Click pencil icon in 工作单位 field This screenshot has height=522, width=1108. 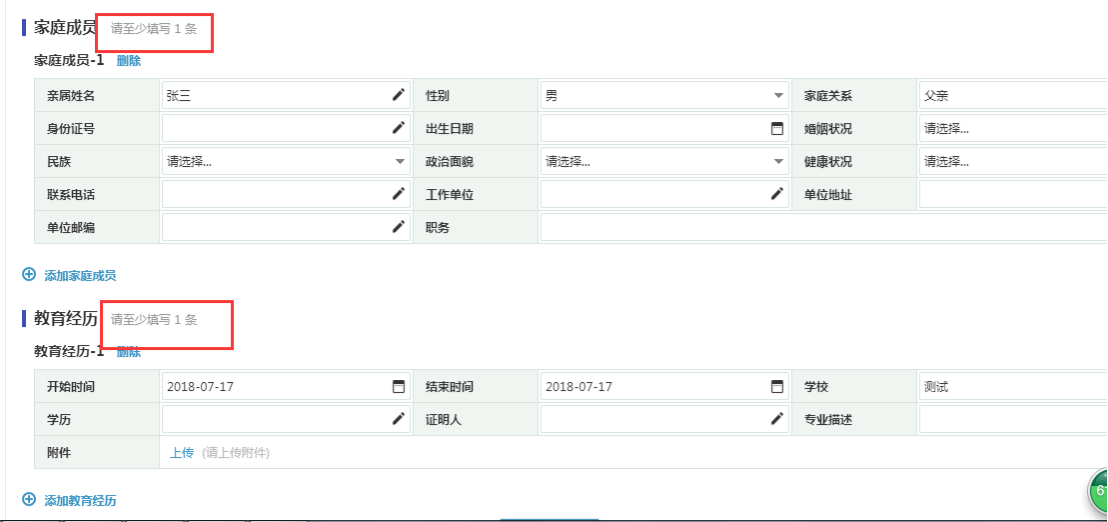777,194
